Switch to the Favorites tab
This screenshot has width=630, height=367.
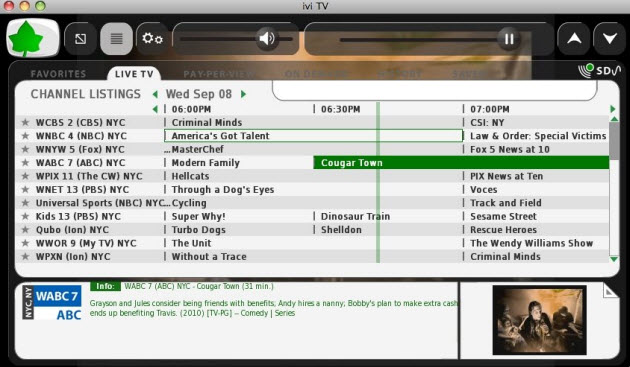[58, 74]
